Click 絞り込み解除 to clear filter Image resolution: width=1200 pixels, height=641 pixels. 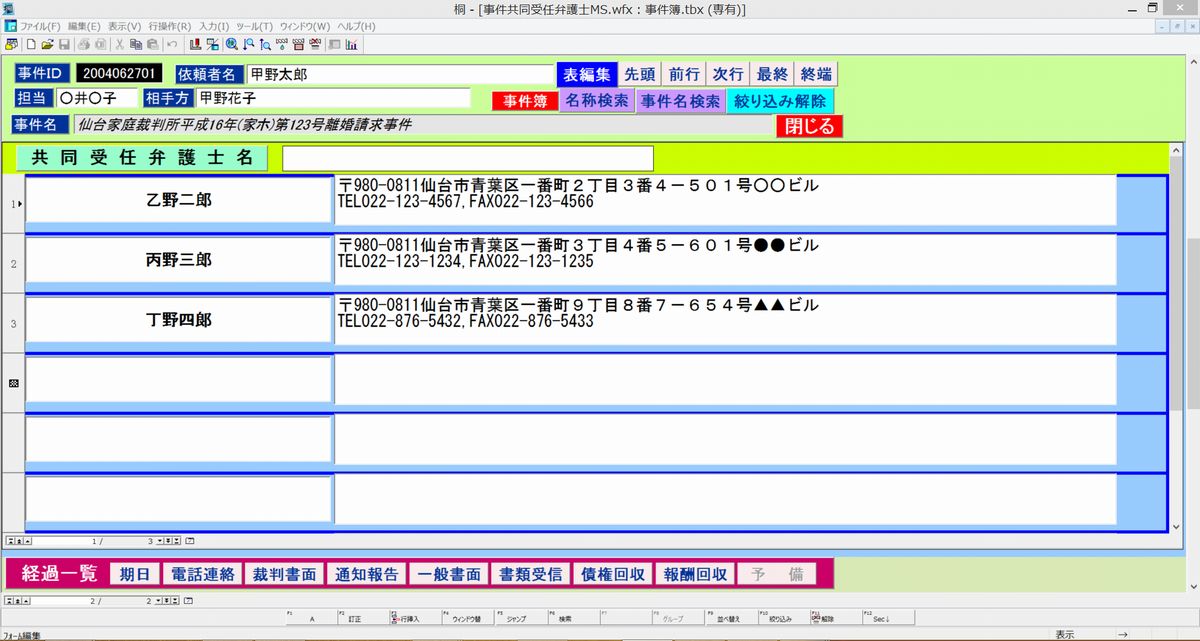point(780,101)
